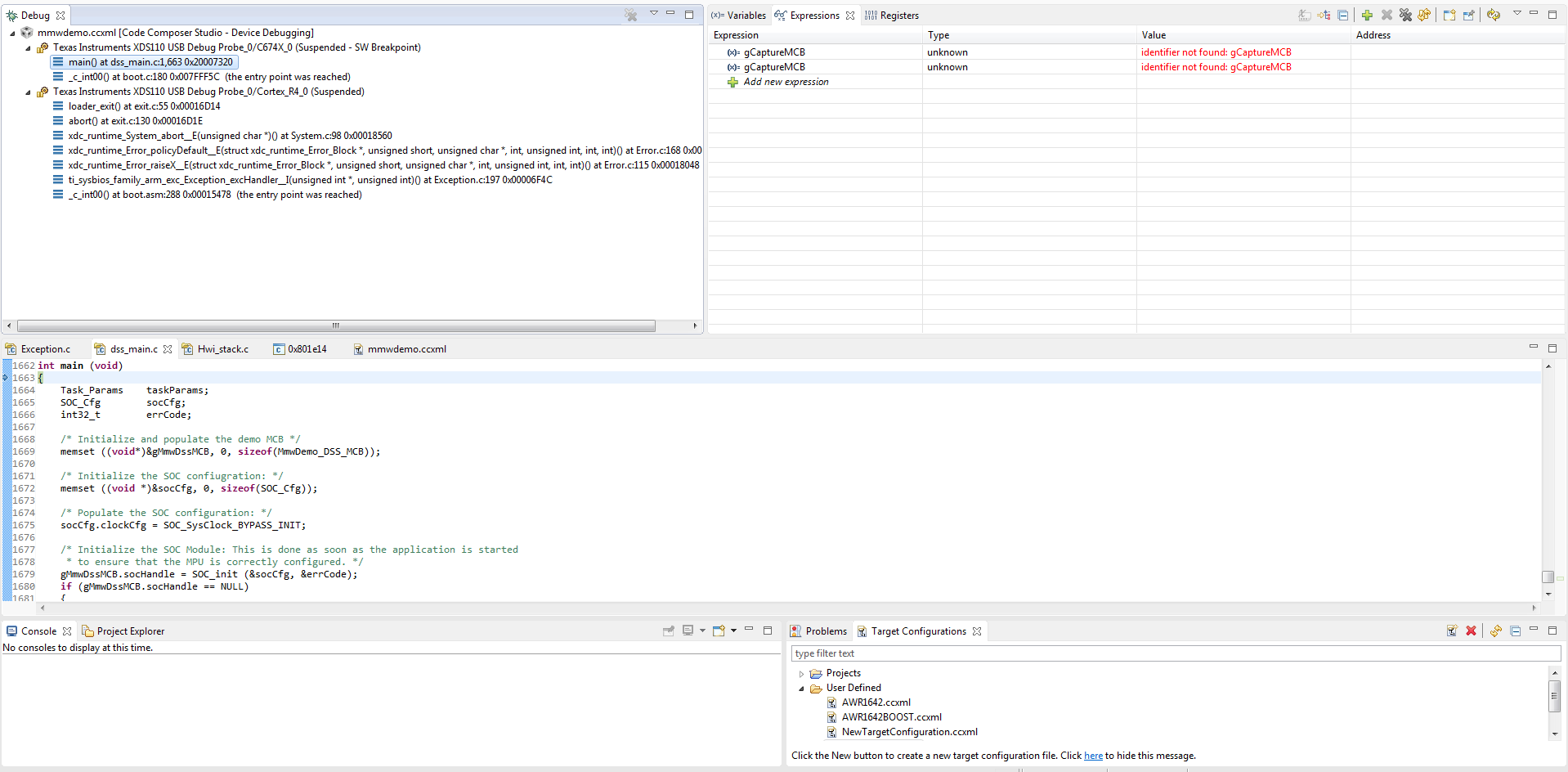Image resolution: width=1568 pixels, height=772 pixels.
Task: Switch to the Registers tab
Action: click(892, 16)
